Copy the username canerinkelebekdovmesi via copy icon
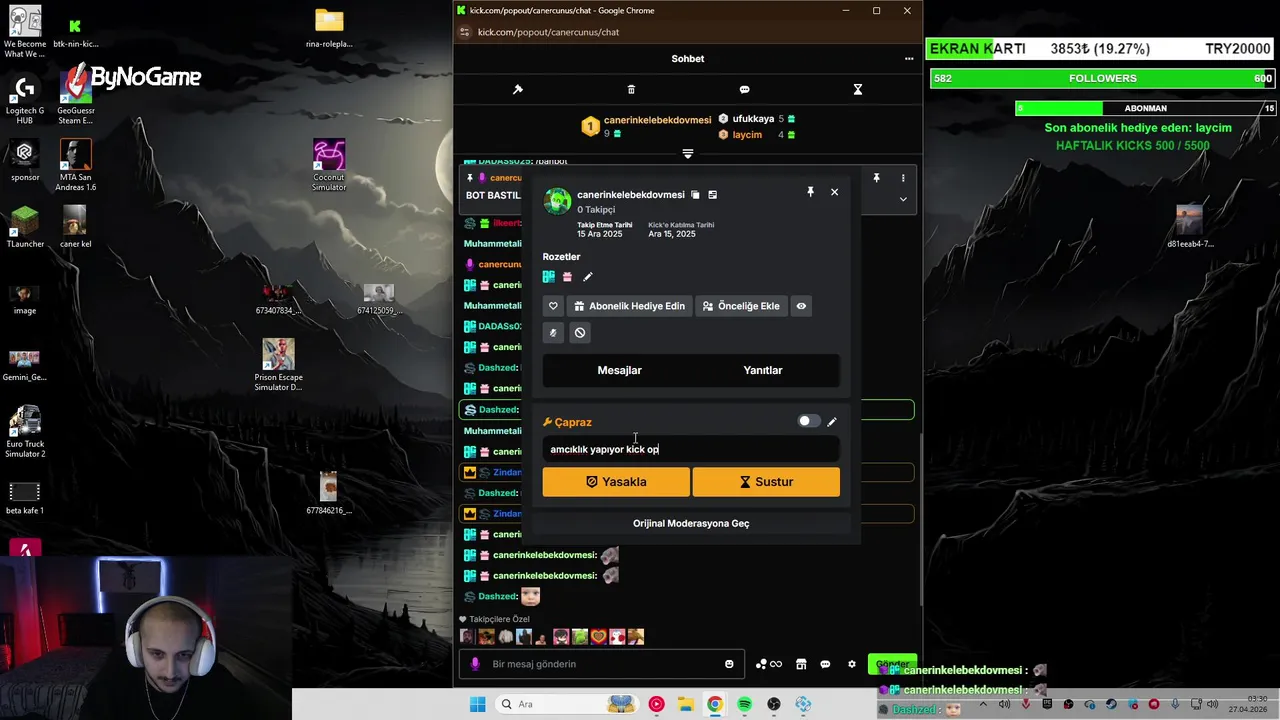The height and width of the screenshot is (720, 1280). point(695,195)
